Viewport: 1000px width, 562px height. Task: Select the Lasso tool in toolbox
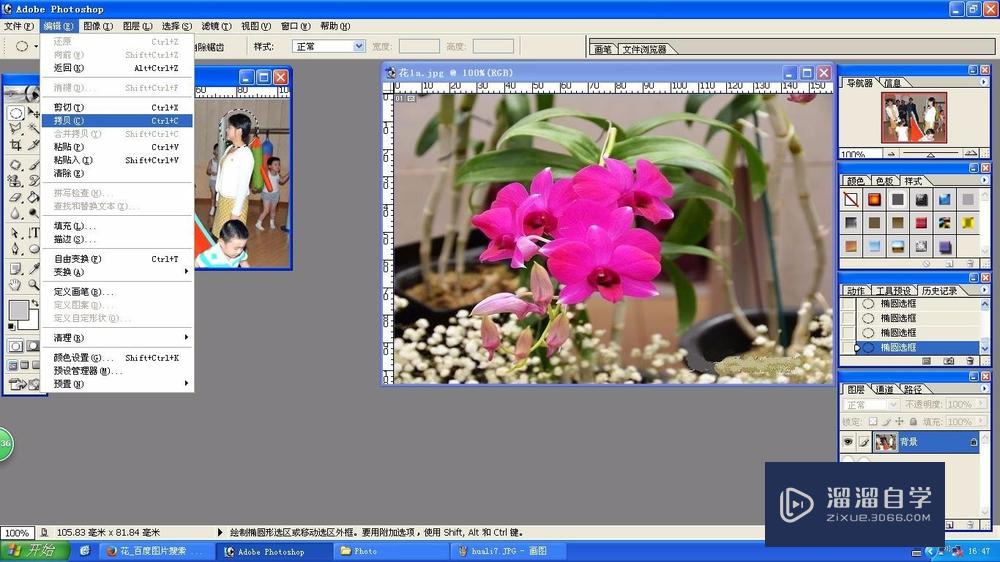pyautogui.click(x=15, y=129)
